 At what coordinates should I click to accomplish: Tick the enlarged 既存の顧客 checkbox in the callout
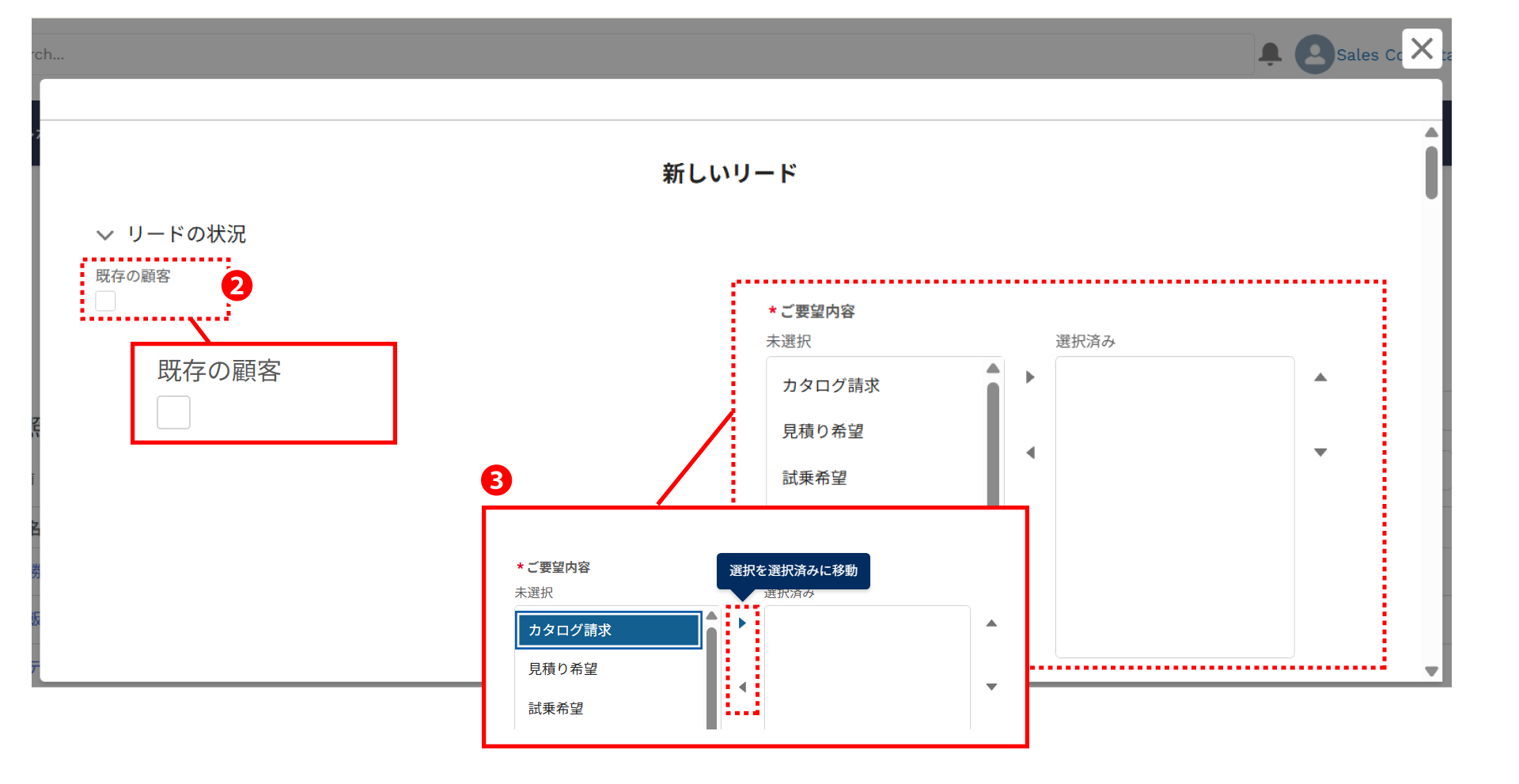coord(173,412)
